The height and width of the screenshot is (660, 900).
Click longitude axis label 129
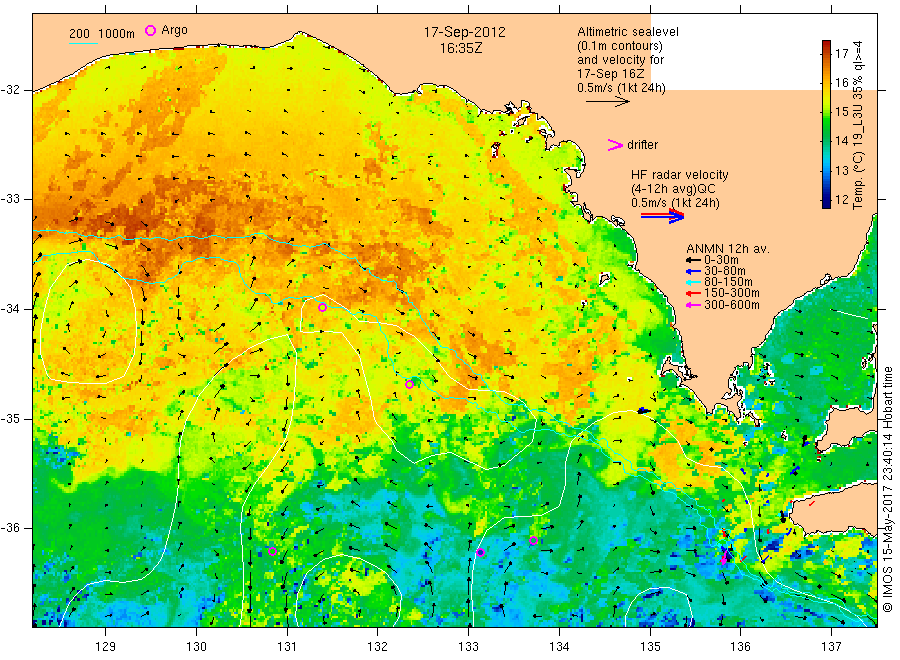pyautogui.click(x=106, y=646)
